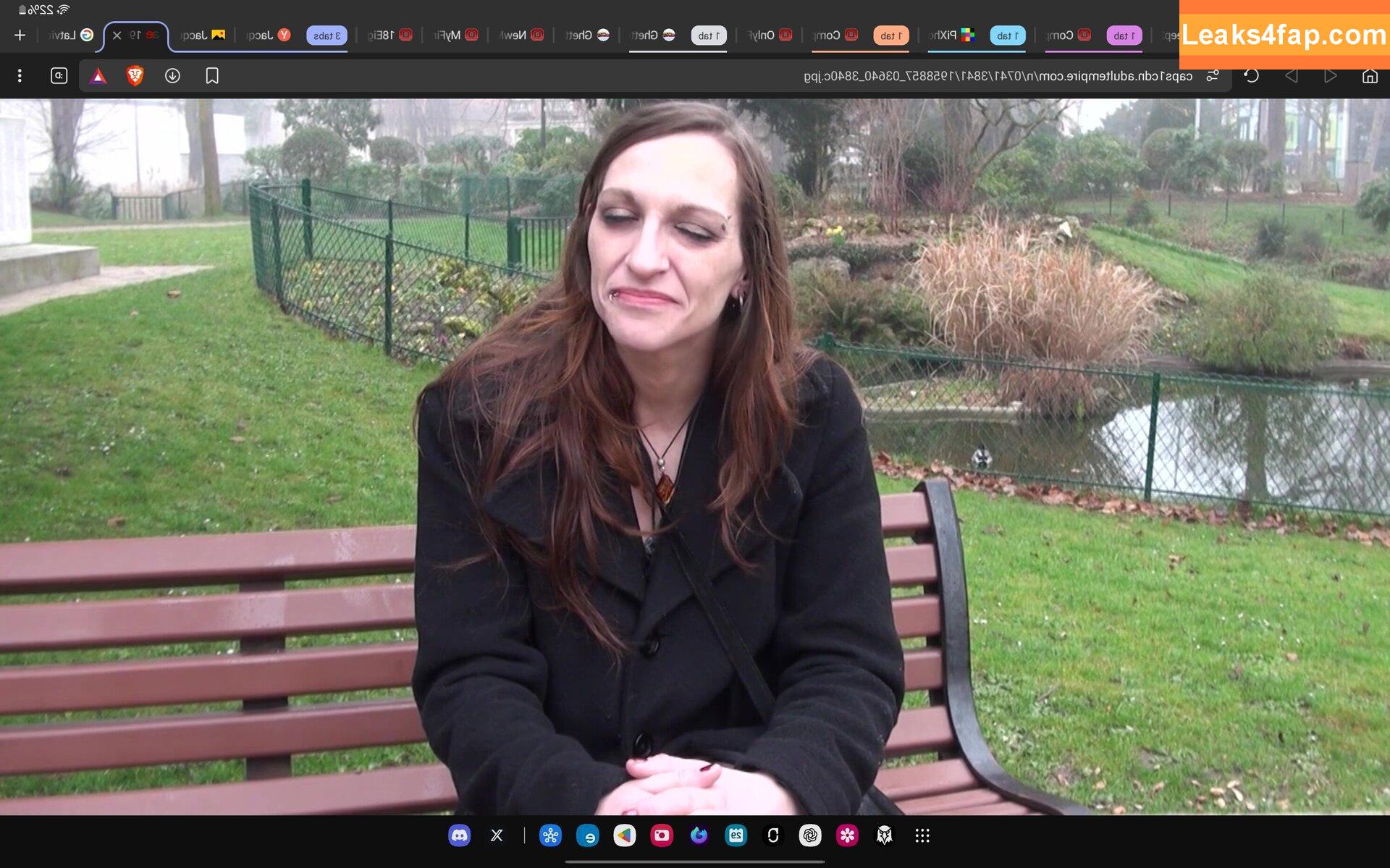
Task: Reload the page with refresh icon
Action: [x=1252, y=75]
